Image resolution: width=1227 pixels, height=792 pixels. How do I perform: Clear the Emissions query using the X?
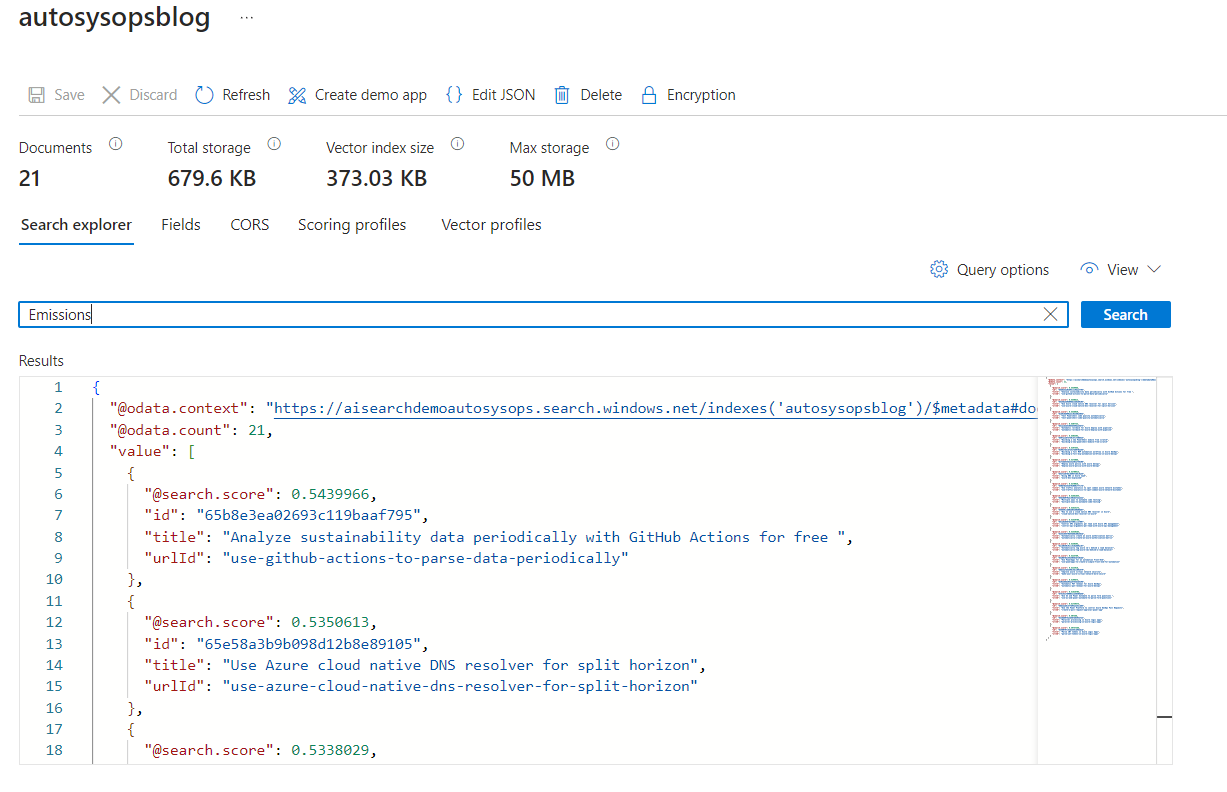coord(1050,314)
